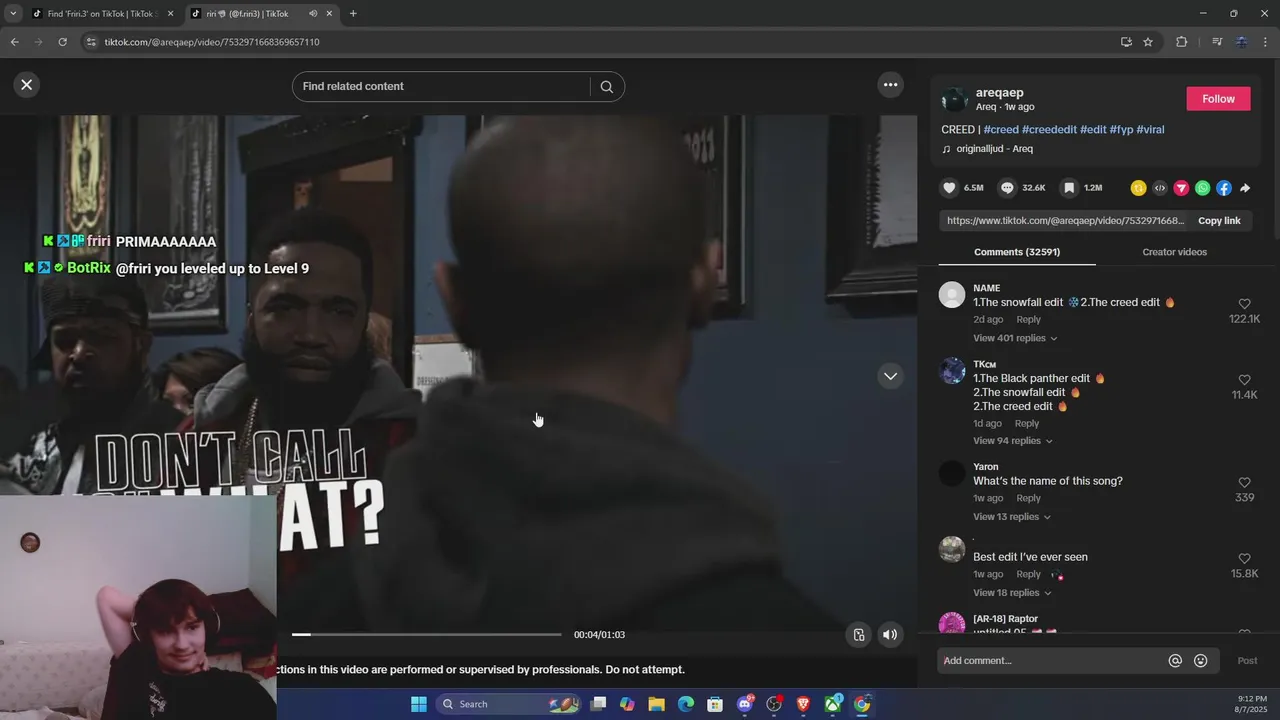Viewport: 1280px width, 720px height.
Task: Like TKcm's Black panther edit comment
Action: coord(1244,380)
